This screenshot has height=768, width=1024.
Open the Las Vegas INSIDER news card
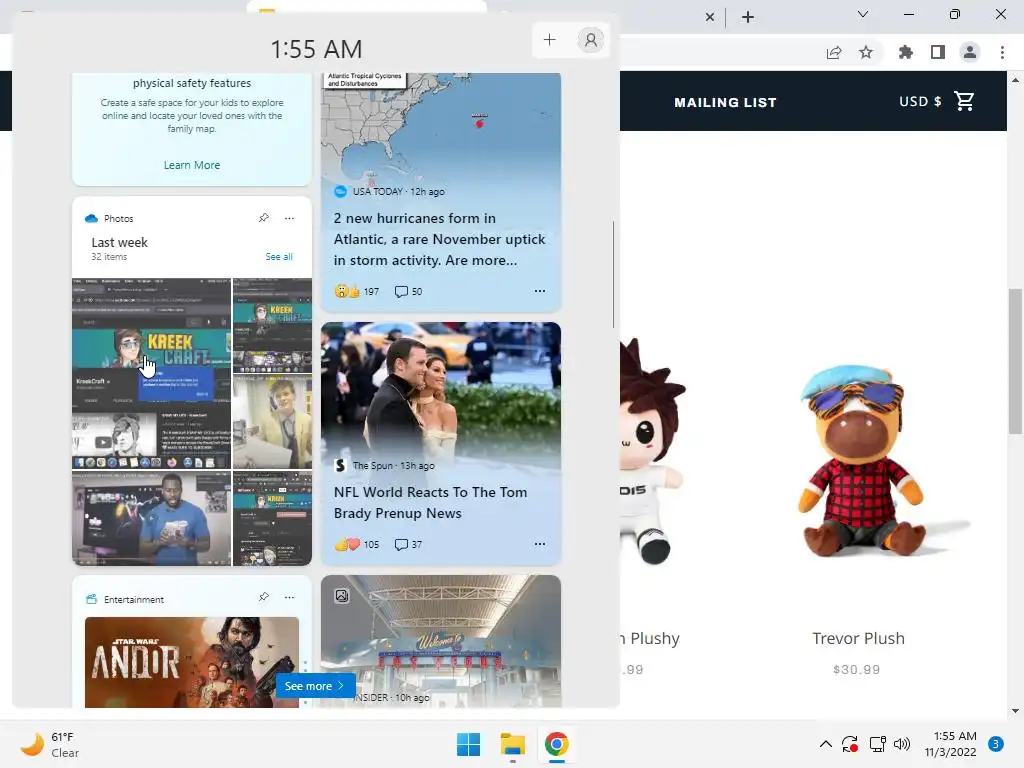coord(441,641)
